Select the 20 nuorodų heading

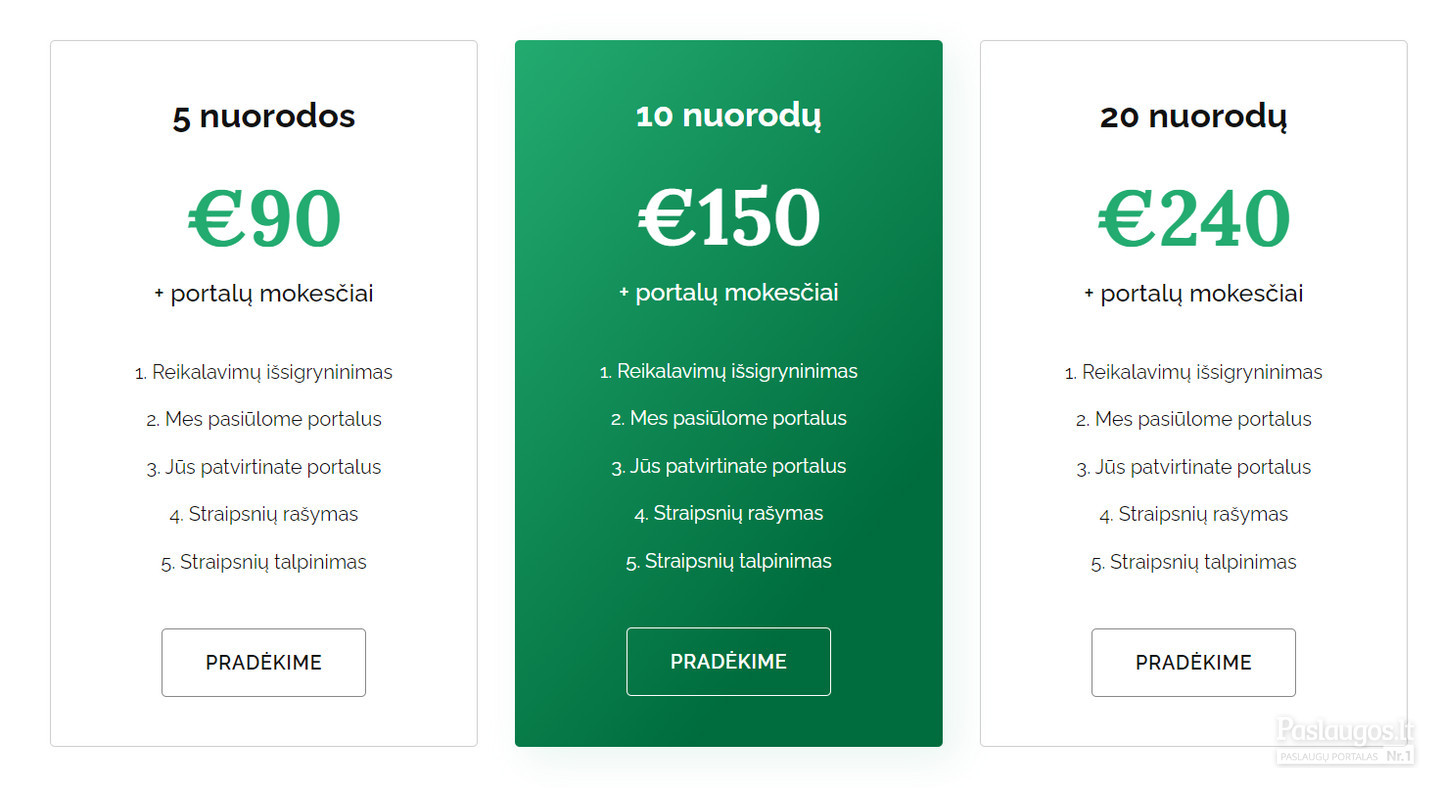(1194, 116)
